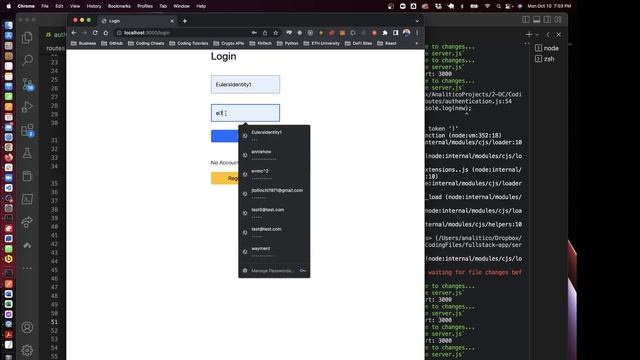Go to Chrome home page icon

pos(106,33)
